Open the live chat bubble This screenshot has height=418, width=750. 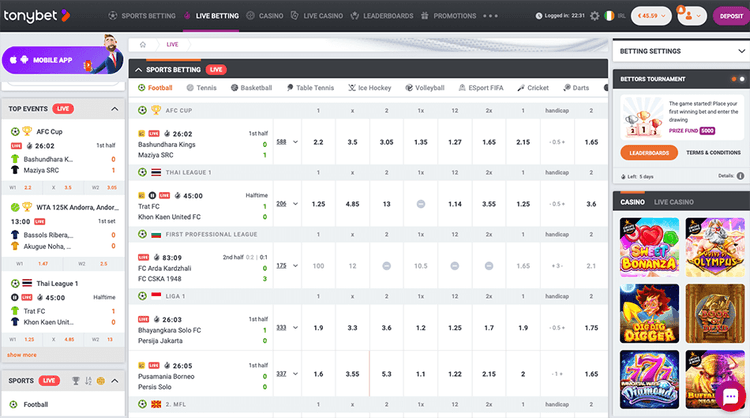(730, 396)
